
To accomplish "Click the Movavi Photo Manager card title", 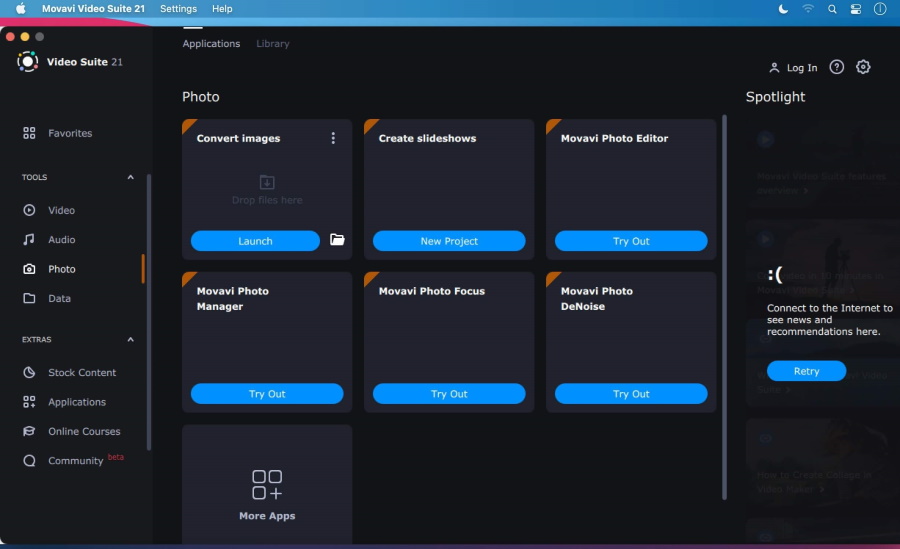I will 232,299.
